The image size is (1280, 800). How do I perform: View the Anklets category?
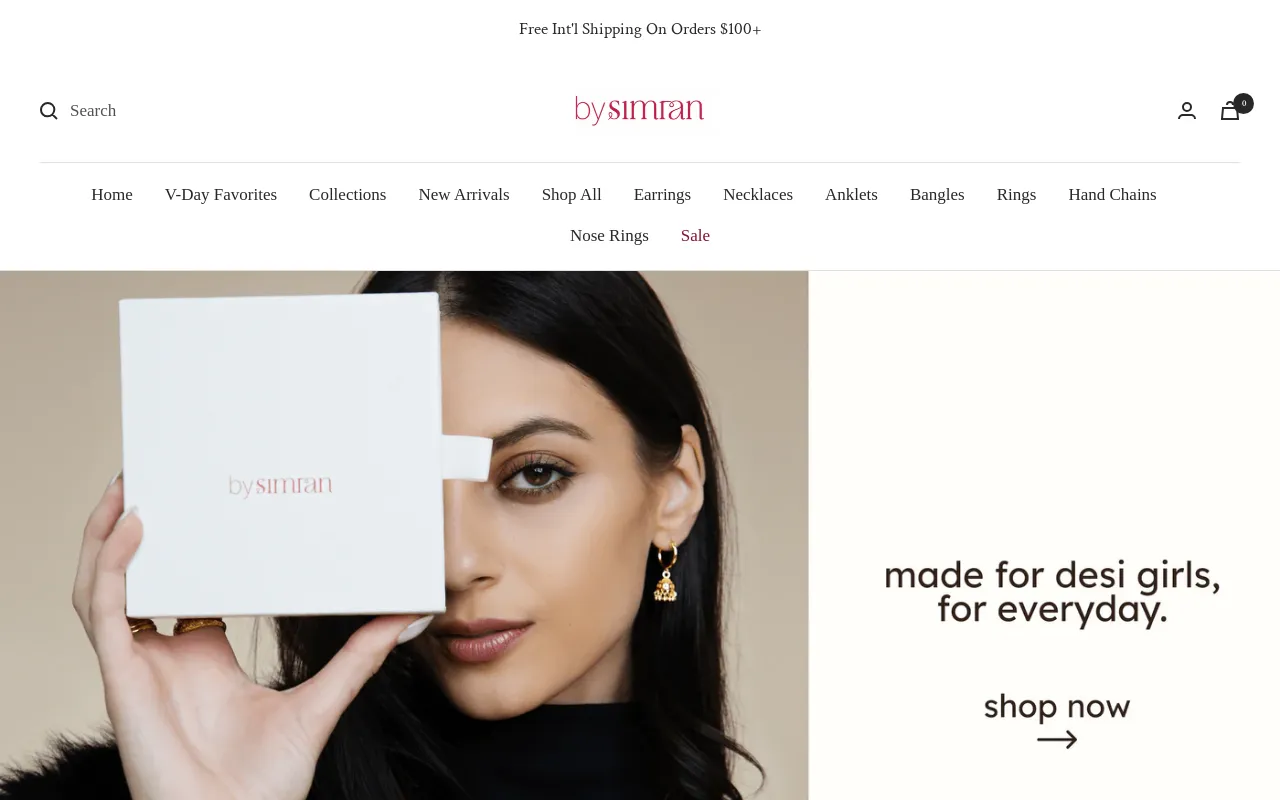(851, 195)
